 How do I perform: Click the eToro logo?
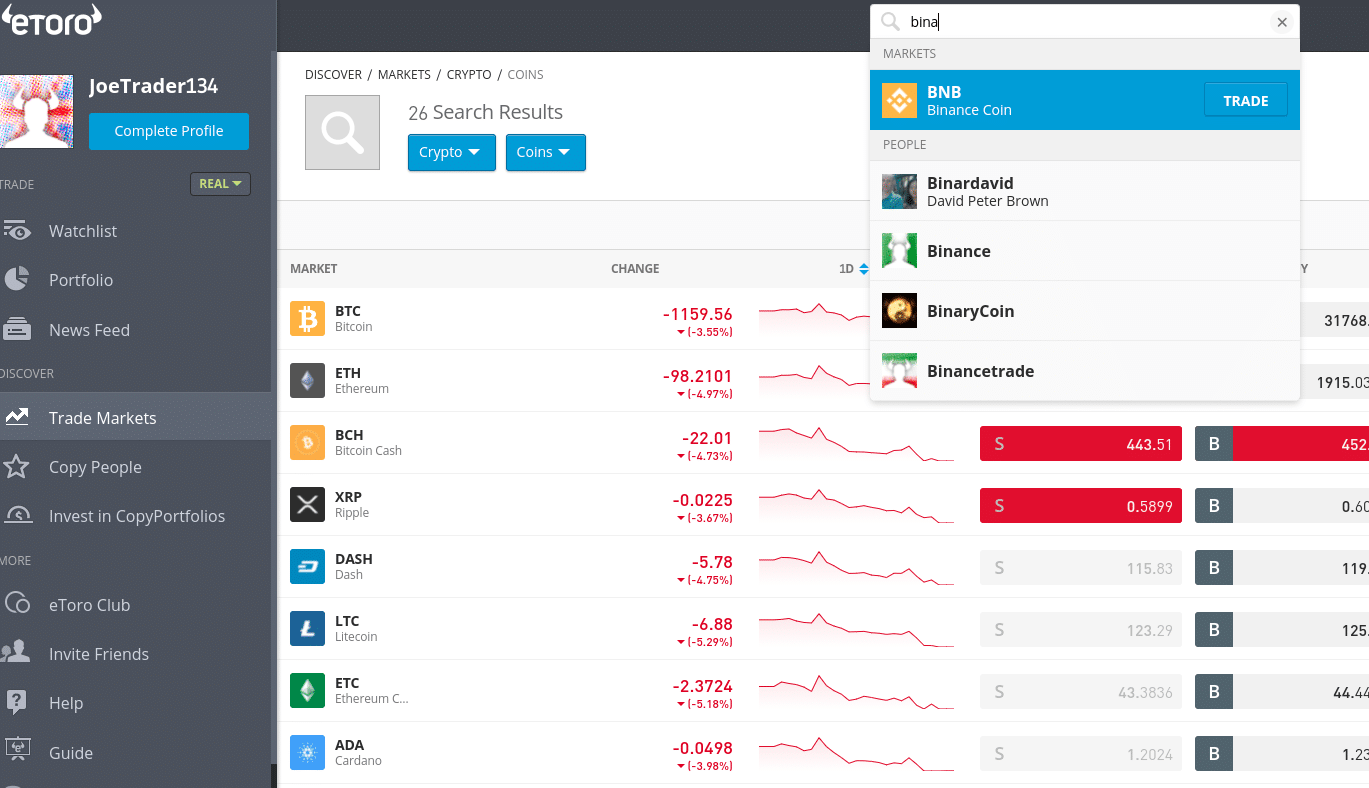[x=50, y=19]
